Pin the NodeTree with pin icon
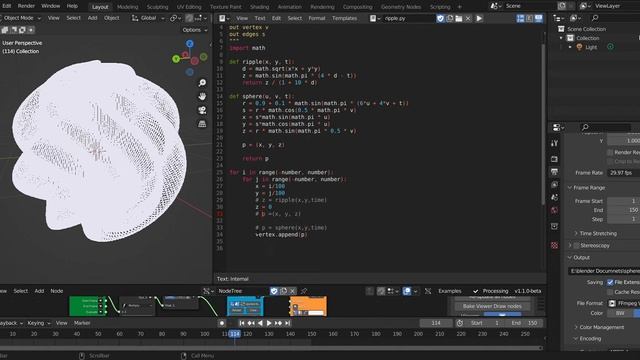Screen dimensions: 640x360 pyautogui.click(x=304, y=291)
